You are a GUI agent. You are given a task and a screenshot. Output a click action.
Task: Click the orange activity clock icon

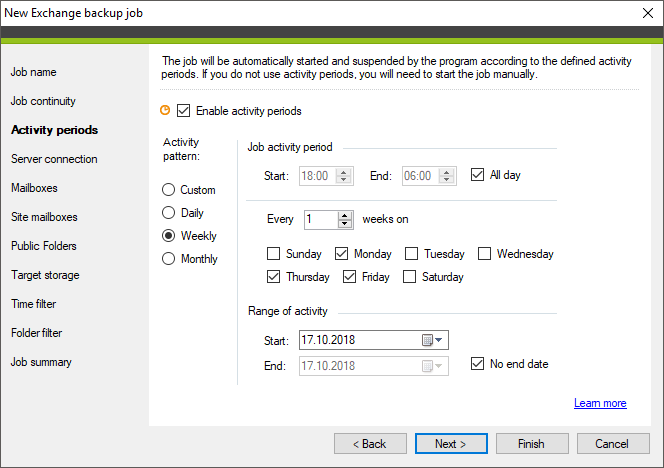click(x=165, y=111)
